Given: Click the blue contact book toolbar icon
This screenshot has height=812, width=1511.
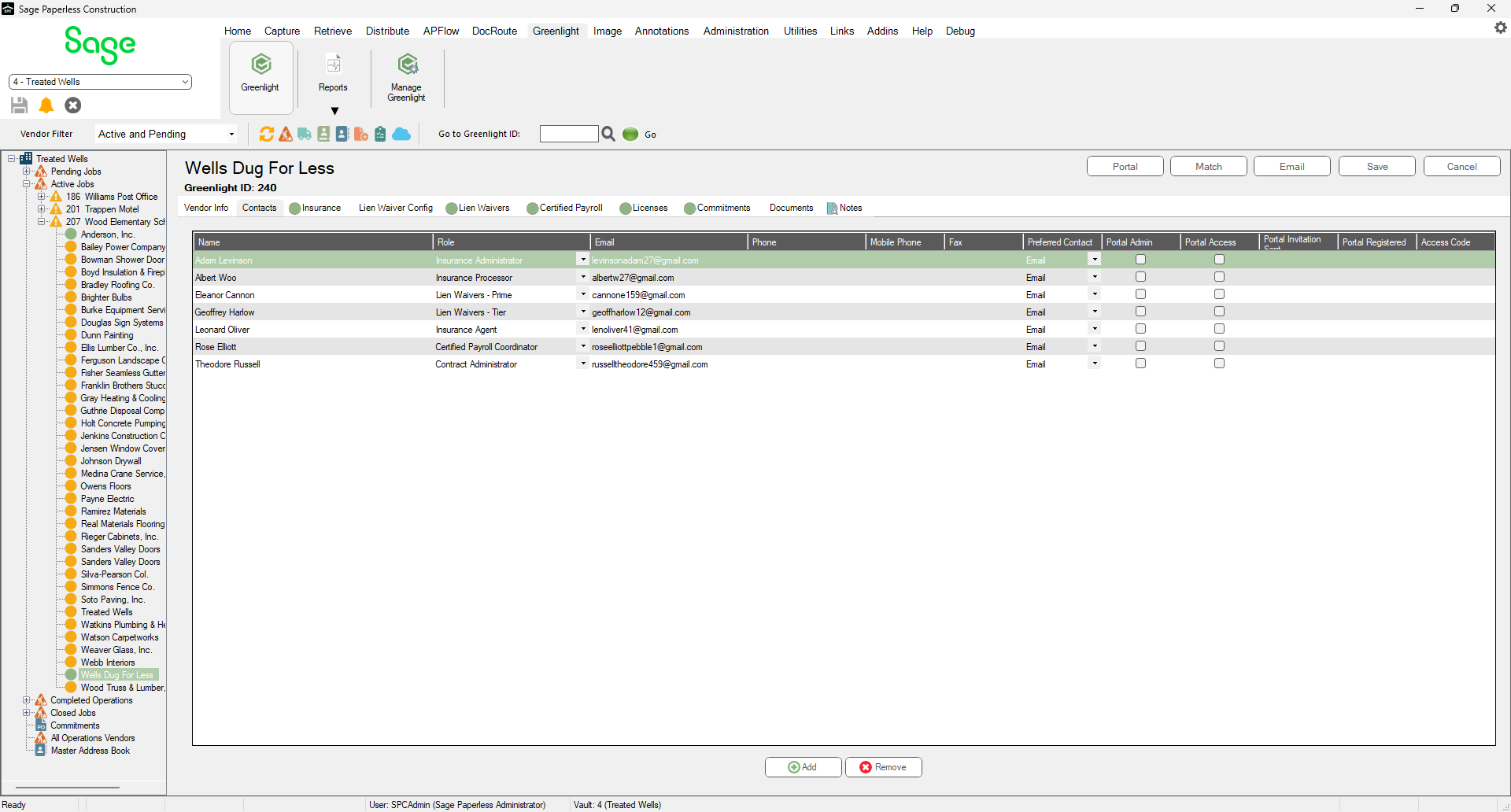Looking at the screenshot, I should click(342, 134).
